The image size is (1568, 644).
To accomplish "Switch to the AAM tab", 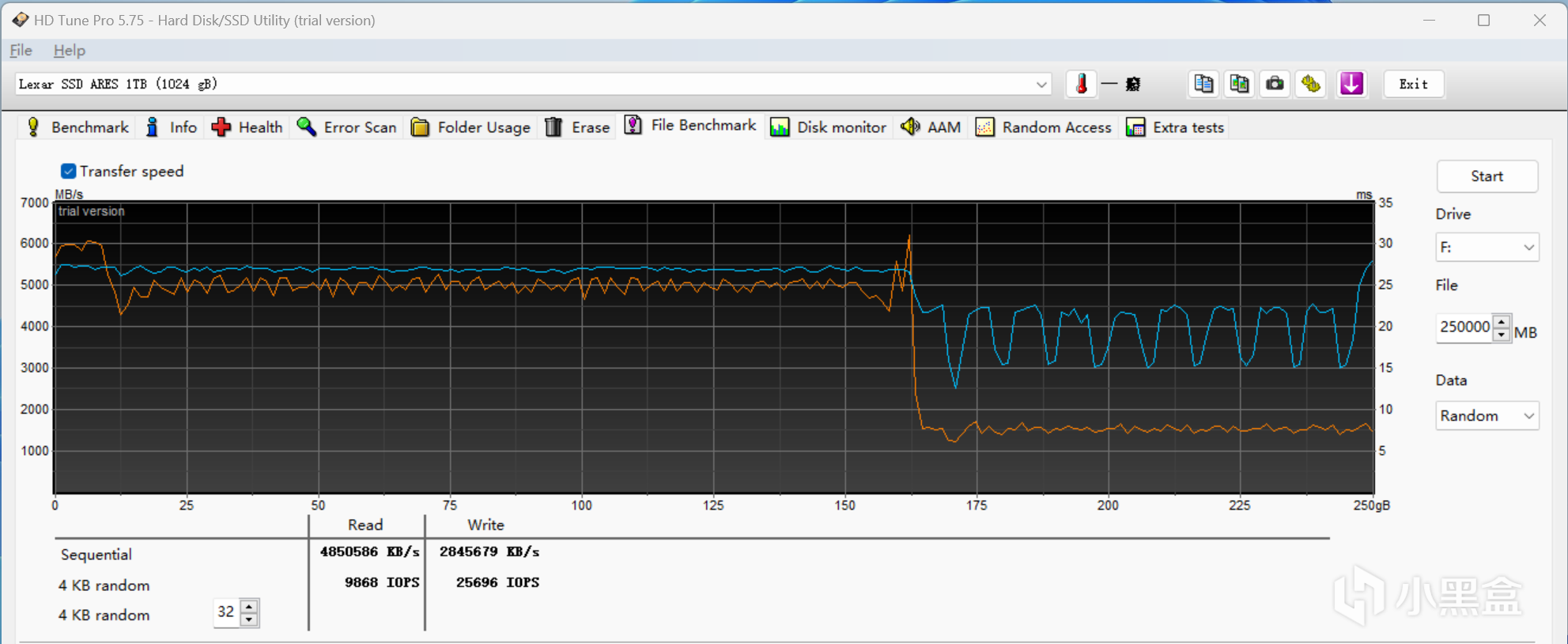I will [x=931, y=127].
